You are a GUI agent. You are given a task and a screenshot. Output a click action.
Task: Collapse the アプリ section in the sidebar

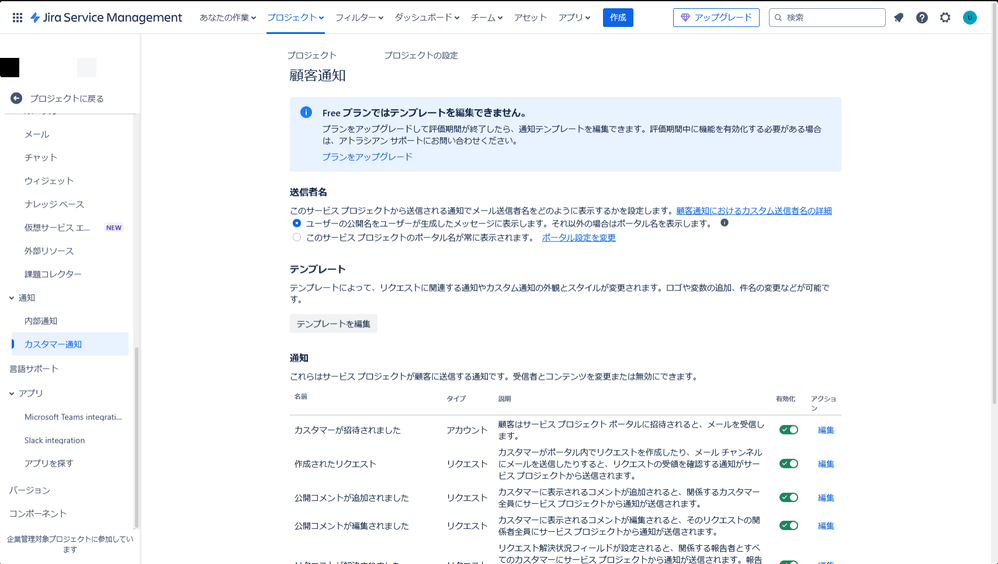point(11,393)
